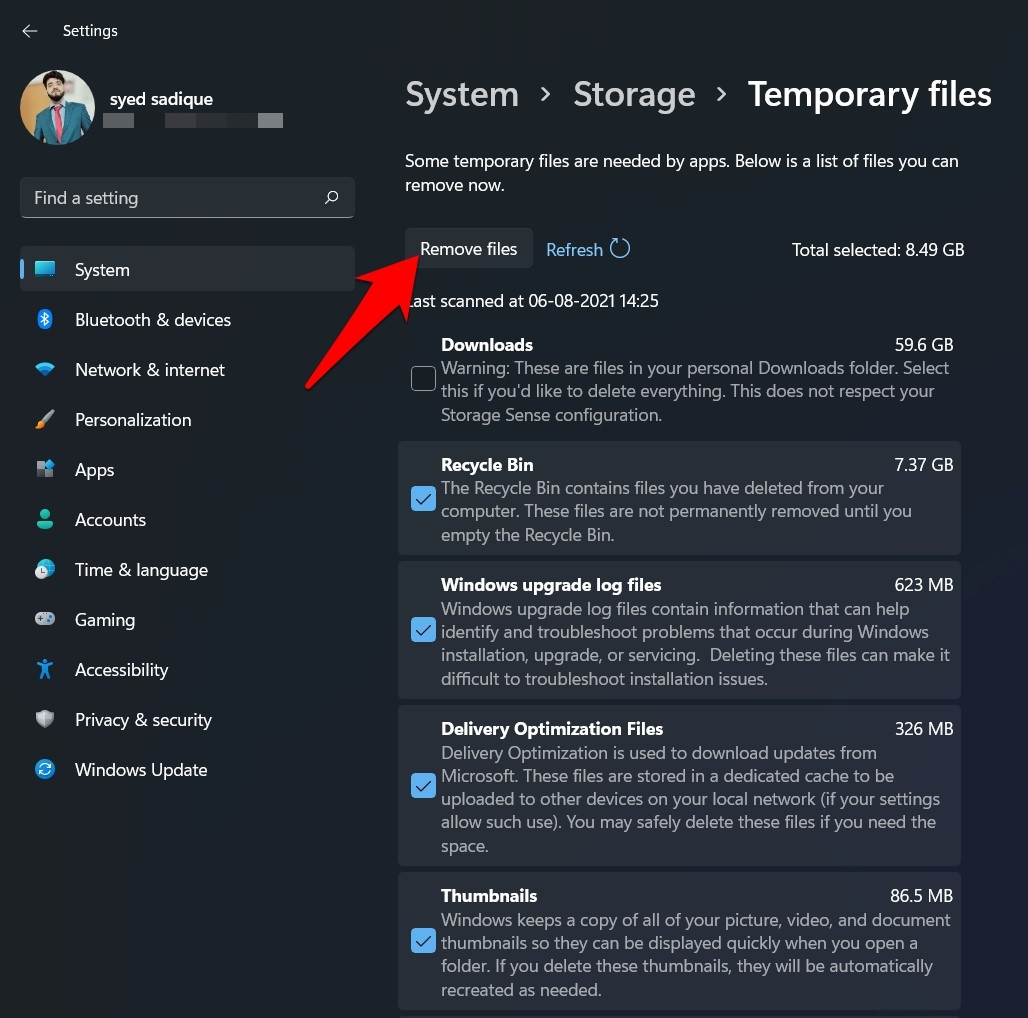
Task: Check the Downloads cleanup checkbox
Action: [423, 378]
